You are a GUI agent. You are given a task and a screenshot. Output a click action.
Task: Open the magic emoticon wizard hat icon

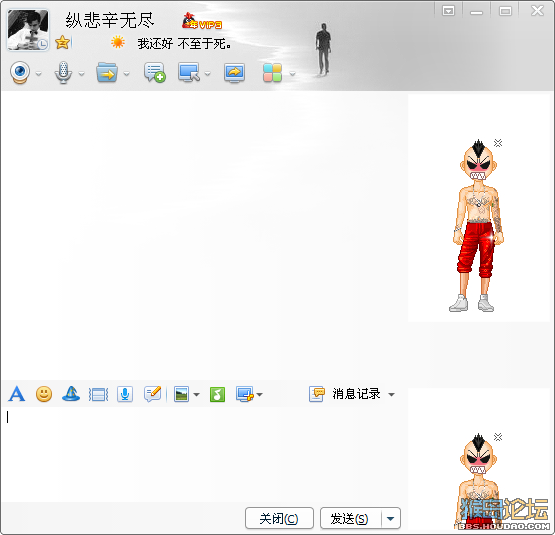click(x=71, y=393)
